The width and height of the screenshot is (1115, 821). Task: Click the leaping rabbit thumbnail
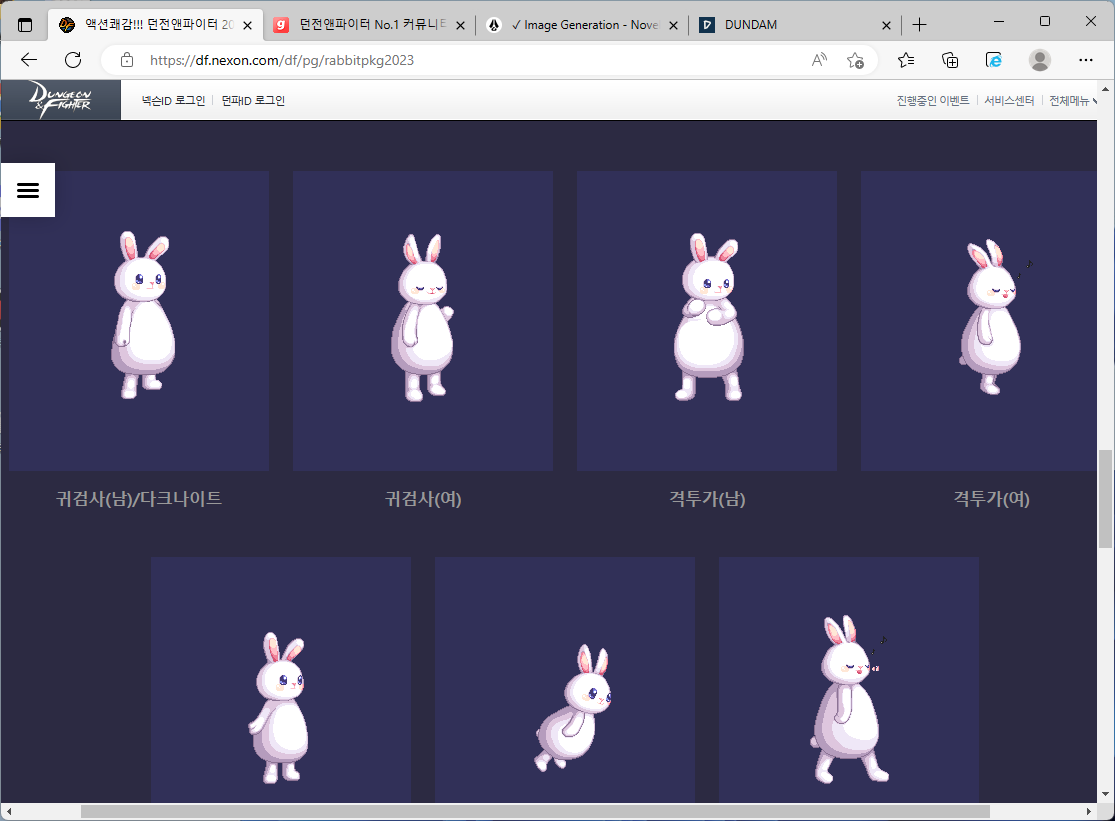coord(565,680)
